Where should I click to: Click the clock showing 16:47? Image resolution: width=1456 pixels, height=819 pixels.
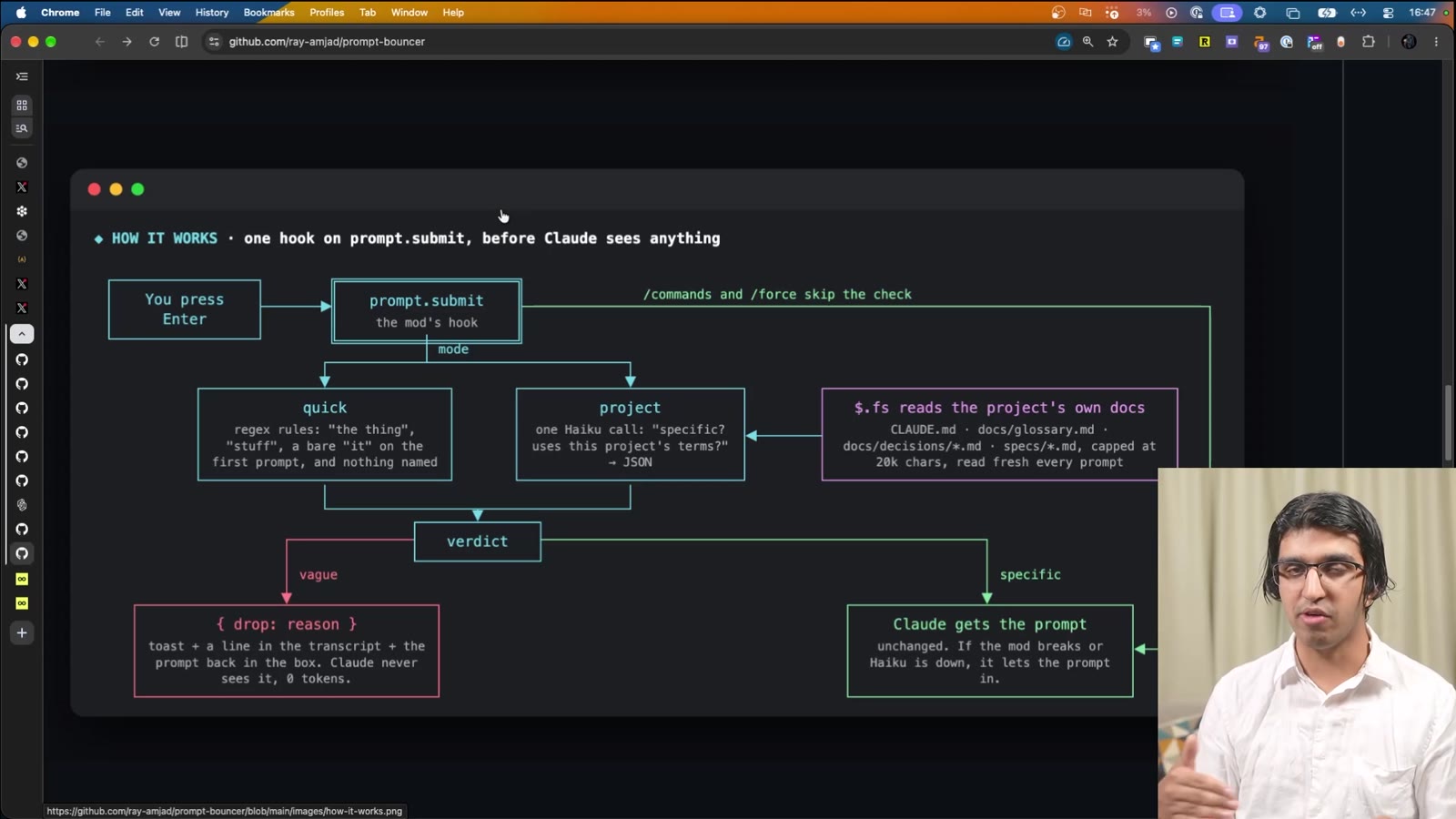[1422, 13]
